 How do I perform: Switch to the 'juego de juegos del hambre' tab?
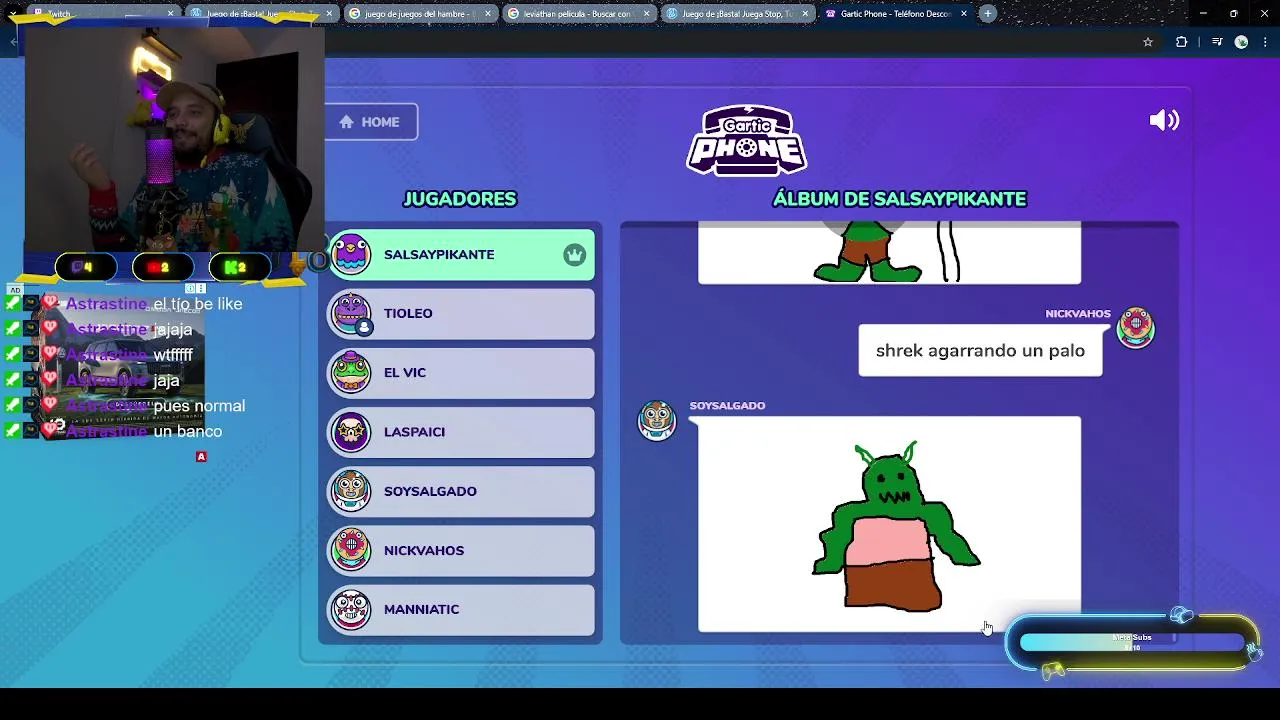420,14
